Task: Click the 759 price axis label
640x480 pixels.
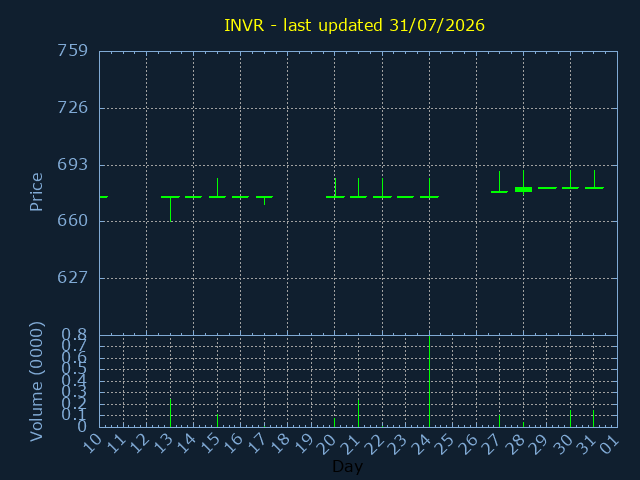Action: (x=72, y=51)
